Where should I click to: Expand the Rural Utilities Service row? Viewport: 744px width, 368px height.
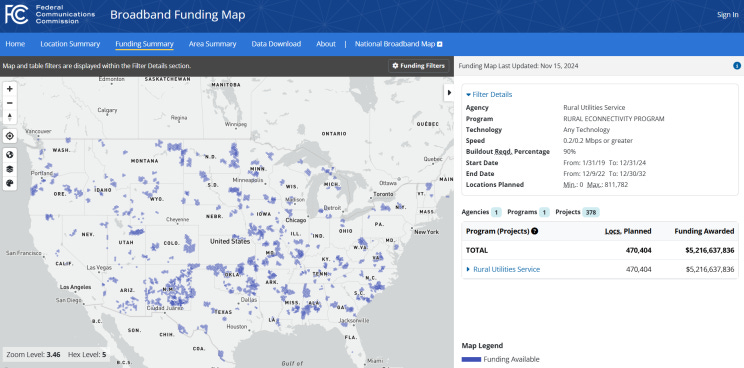(x=503, y=269)
